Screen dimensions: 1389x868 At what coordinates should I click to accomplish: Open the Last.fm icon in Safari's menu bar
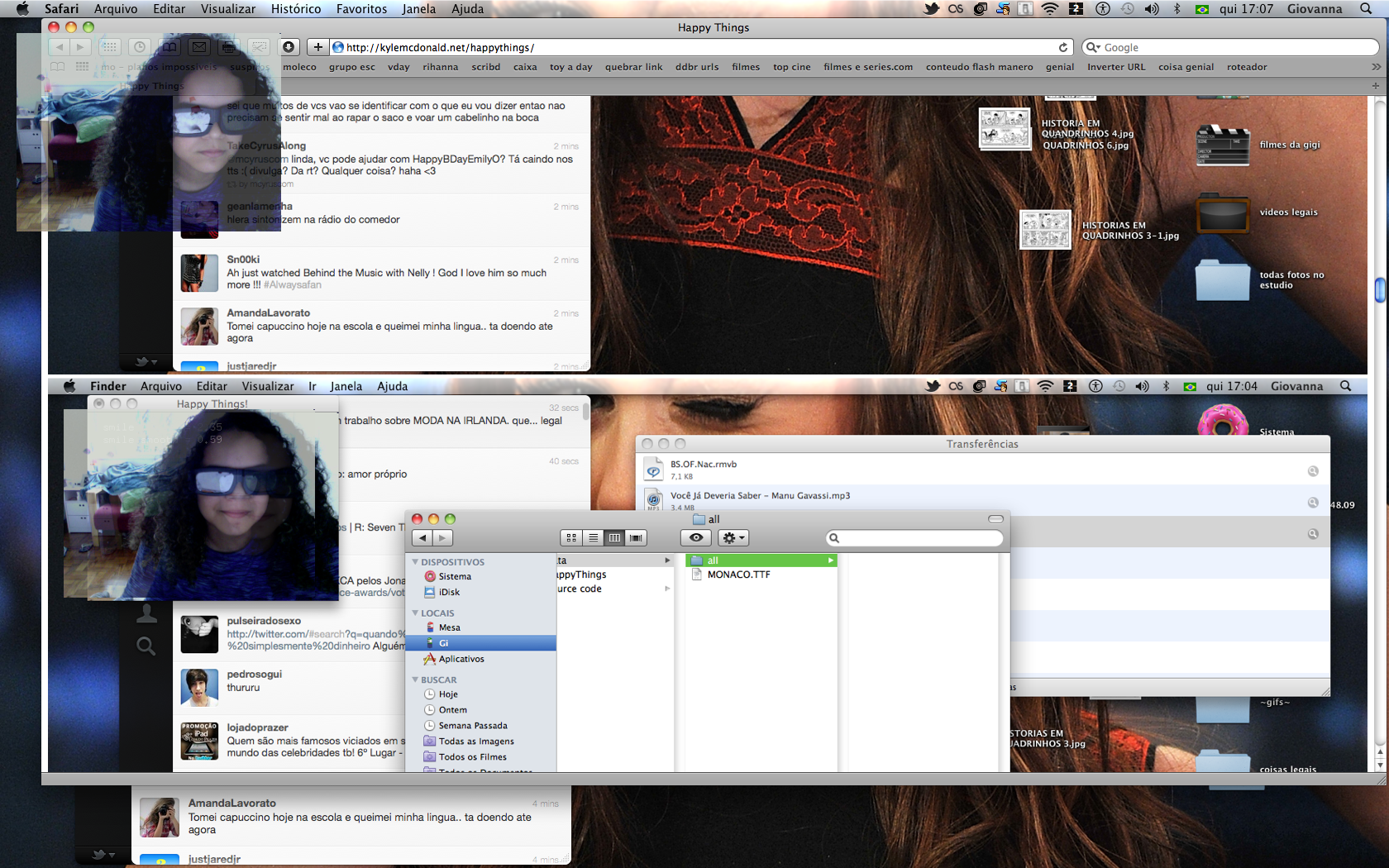956,9
